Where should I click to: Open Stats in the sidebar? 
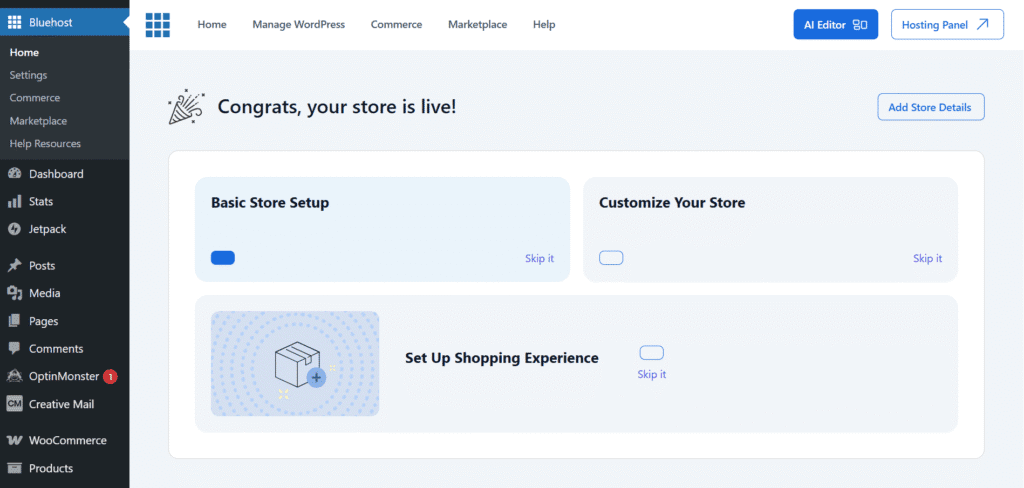tap(40, 201)
